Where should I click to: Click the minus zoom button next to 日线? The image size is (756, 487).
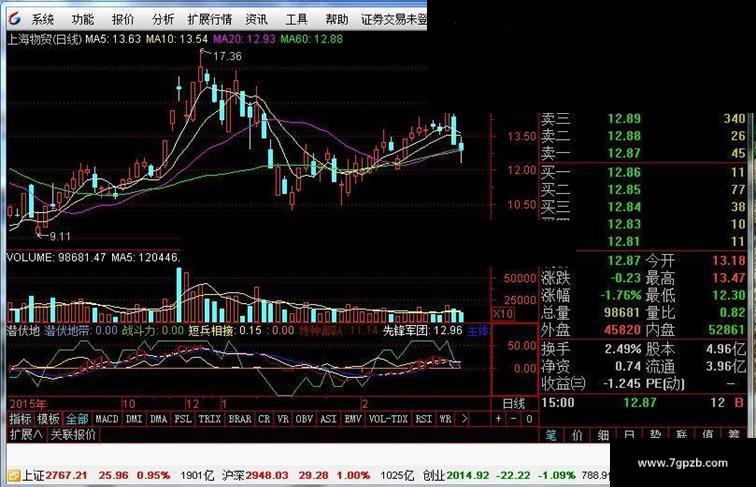(514, 419)
